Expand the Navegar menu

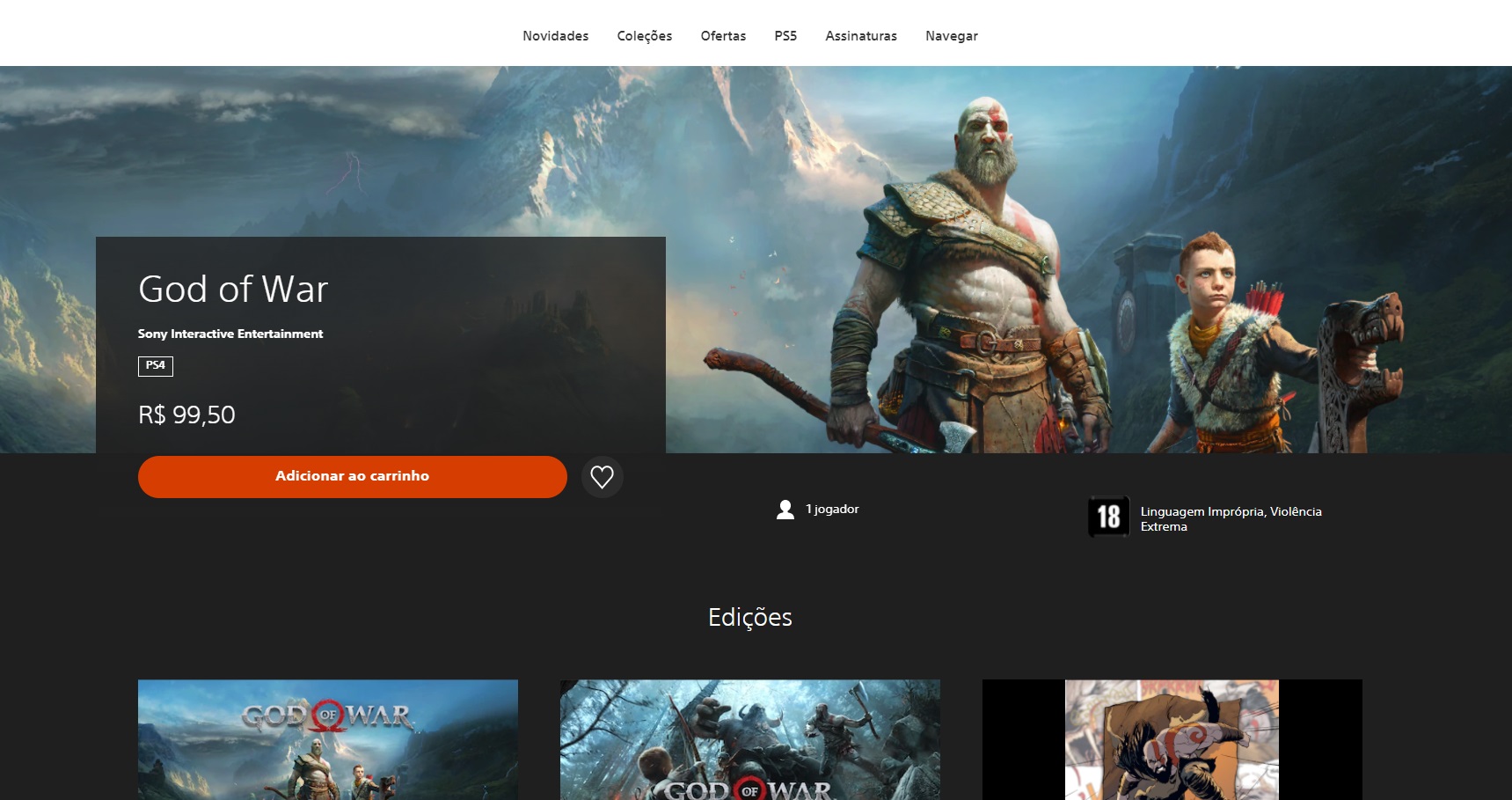pyautogui.click(x=951, y=36)
